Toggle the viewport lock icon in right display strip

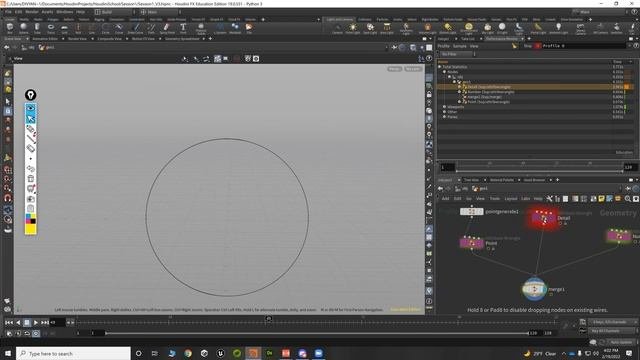click(x=429, y=94)
